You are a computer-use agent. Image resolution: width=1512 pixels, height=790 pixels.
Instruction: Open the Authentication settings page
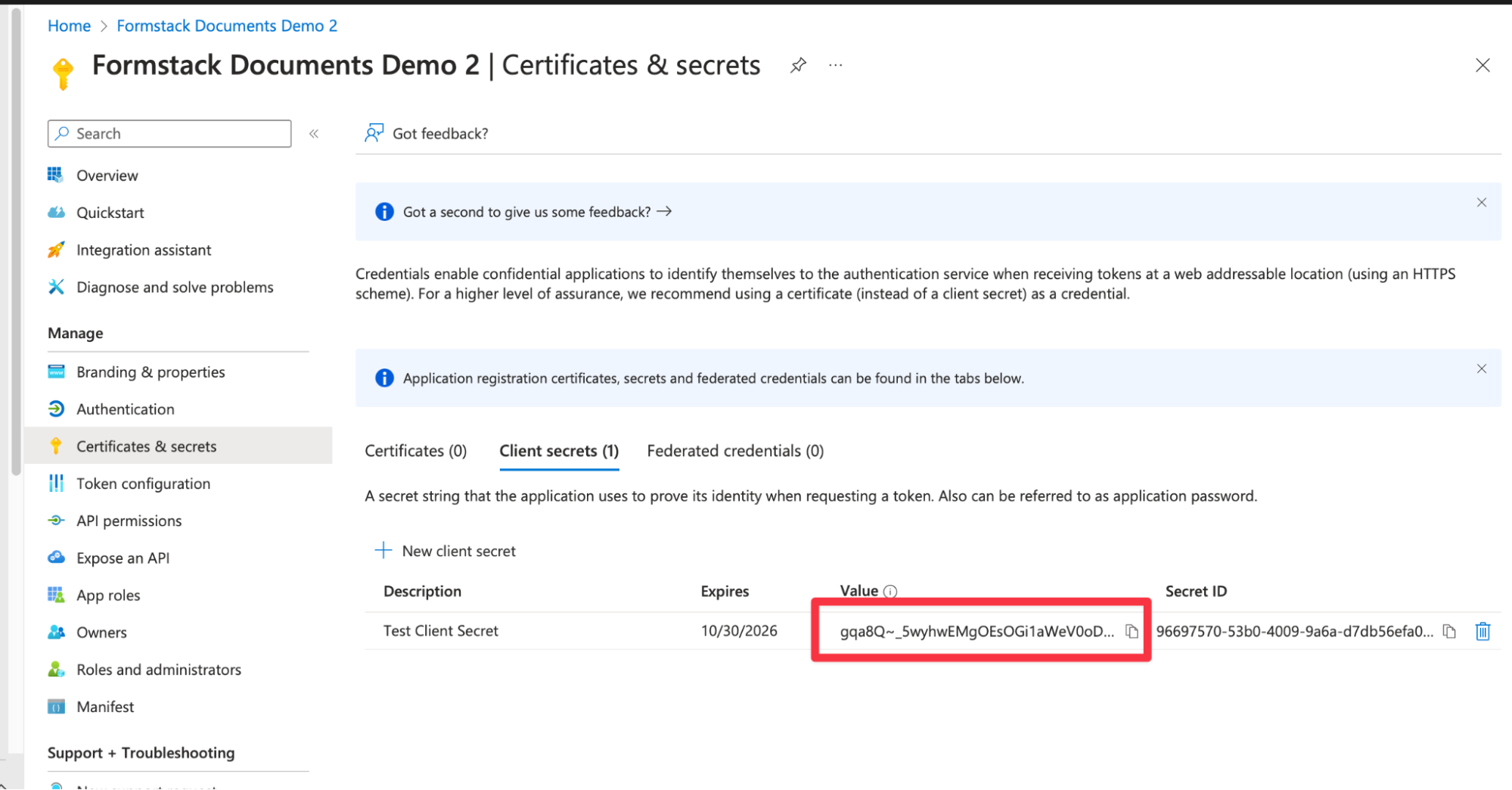[125, 409]
